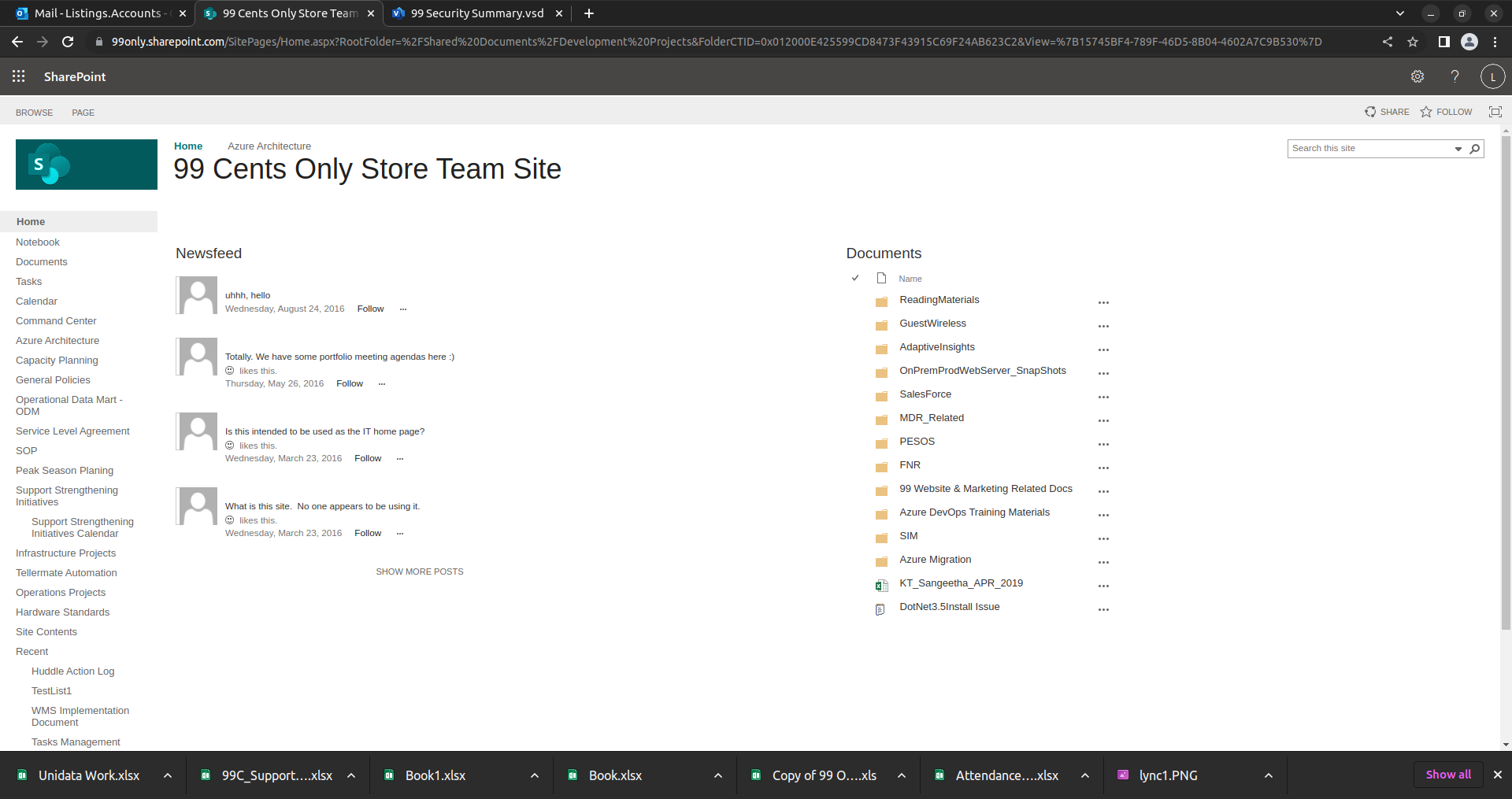The width and height of the screenshot is (1512, 799).
Task: Click the SharePoint site logo
Action: click(x=87, y=165)
